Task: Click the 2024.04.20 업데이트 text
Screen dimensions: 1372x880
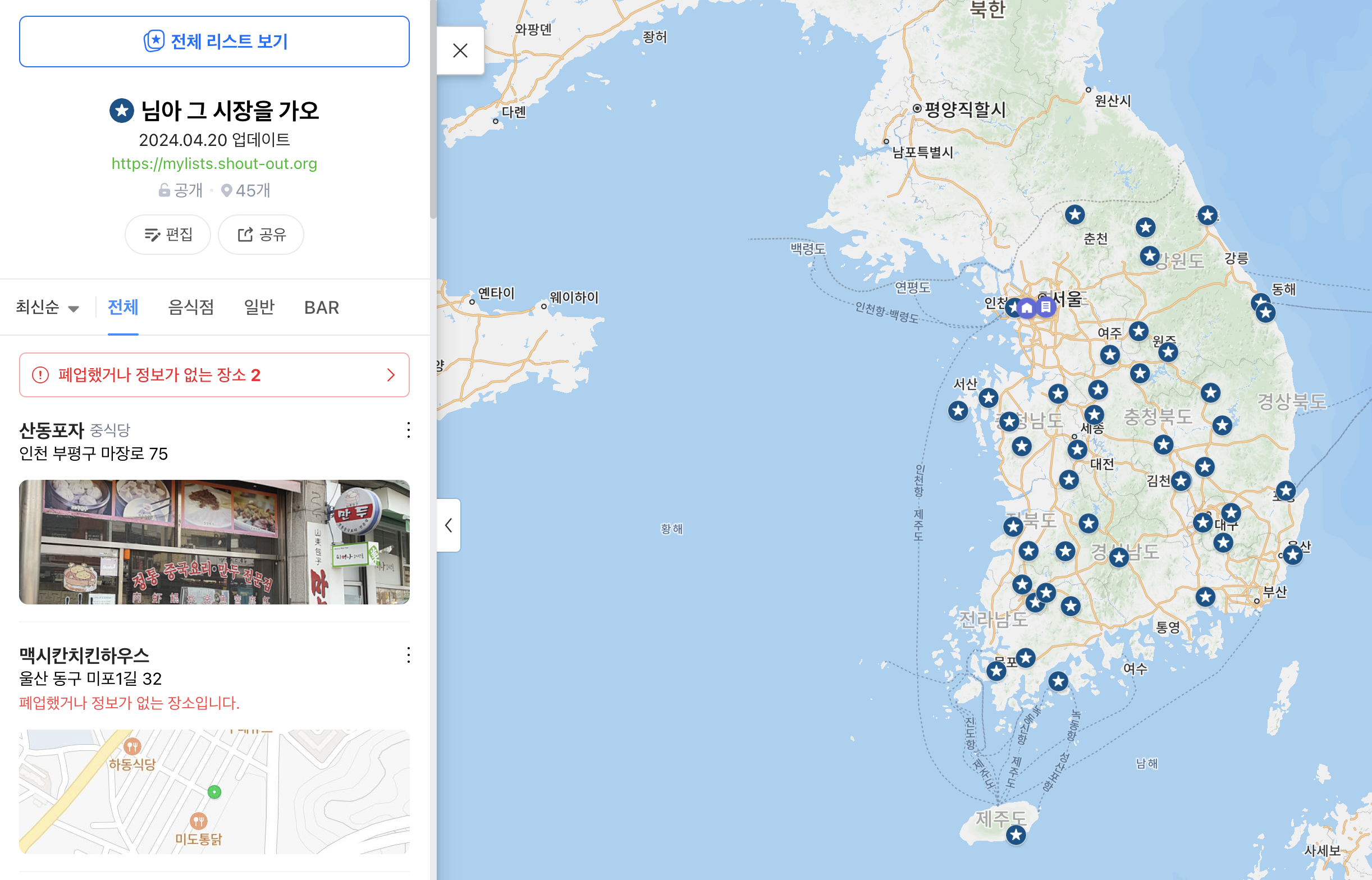Action: coord(214,140)
